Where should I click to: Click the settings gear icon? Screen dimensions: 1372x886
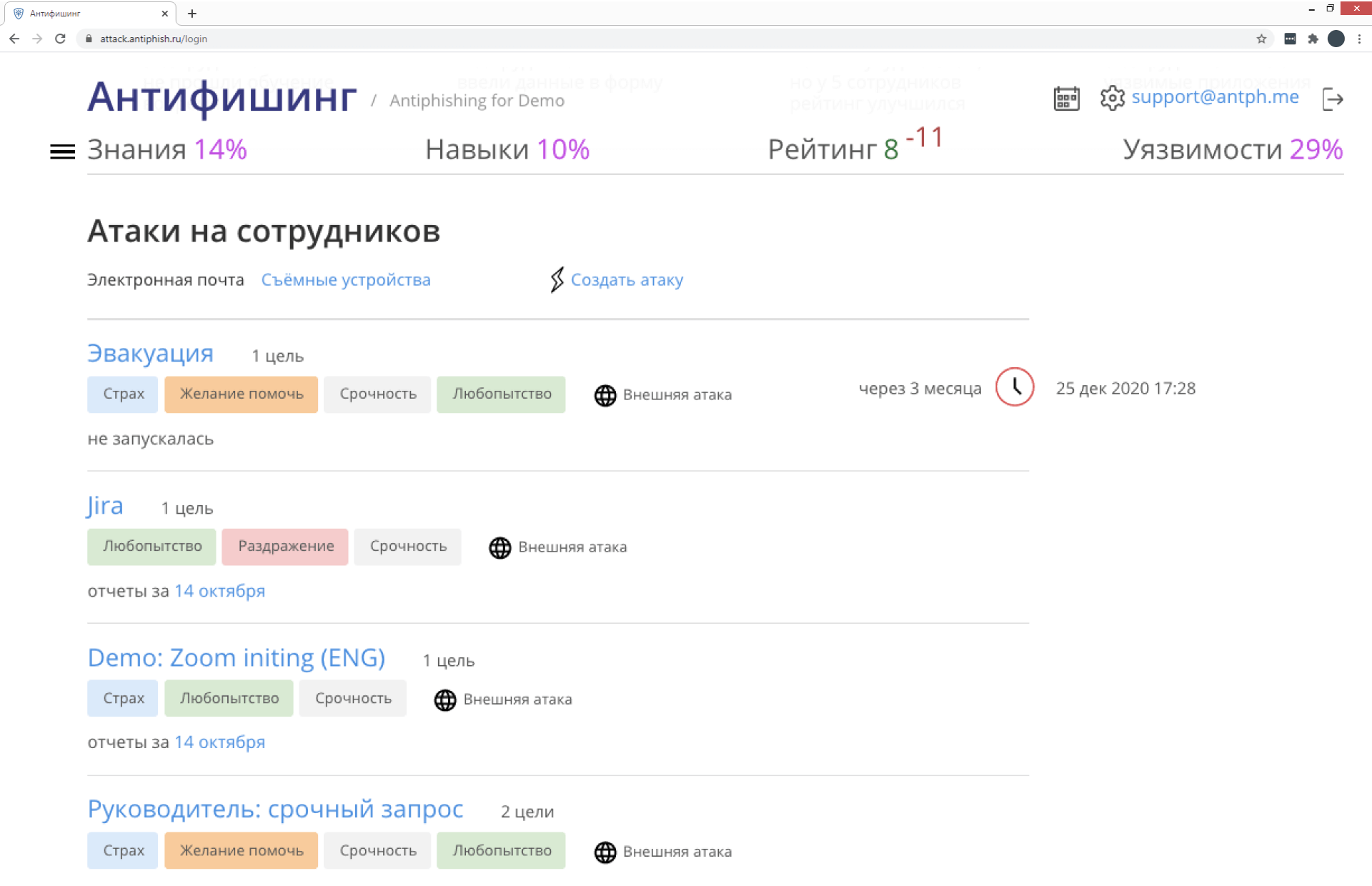tap(1112, 99)
